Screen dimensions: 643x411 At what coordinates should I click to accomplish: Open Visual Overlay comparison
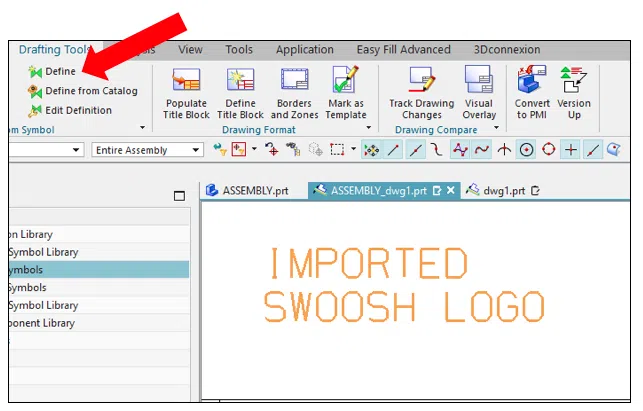click(479, 93)
